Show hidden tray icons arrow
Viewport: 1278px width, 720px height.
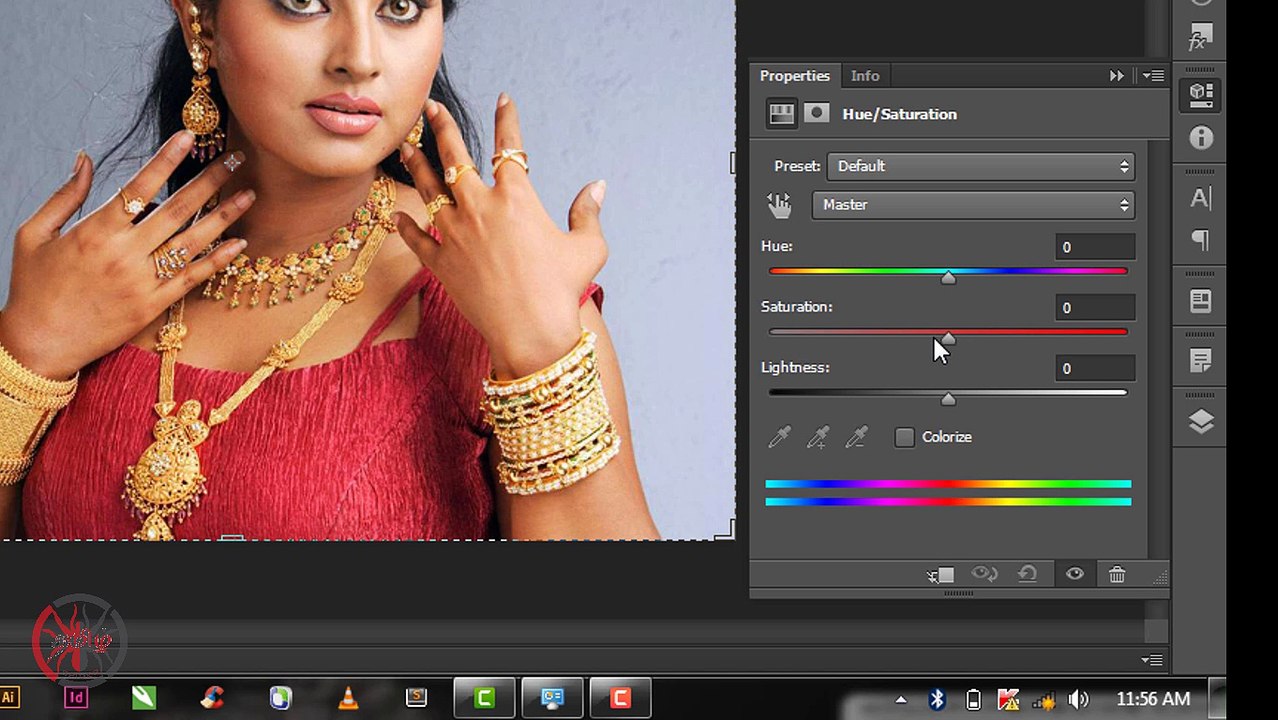coord(901,699)
